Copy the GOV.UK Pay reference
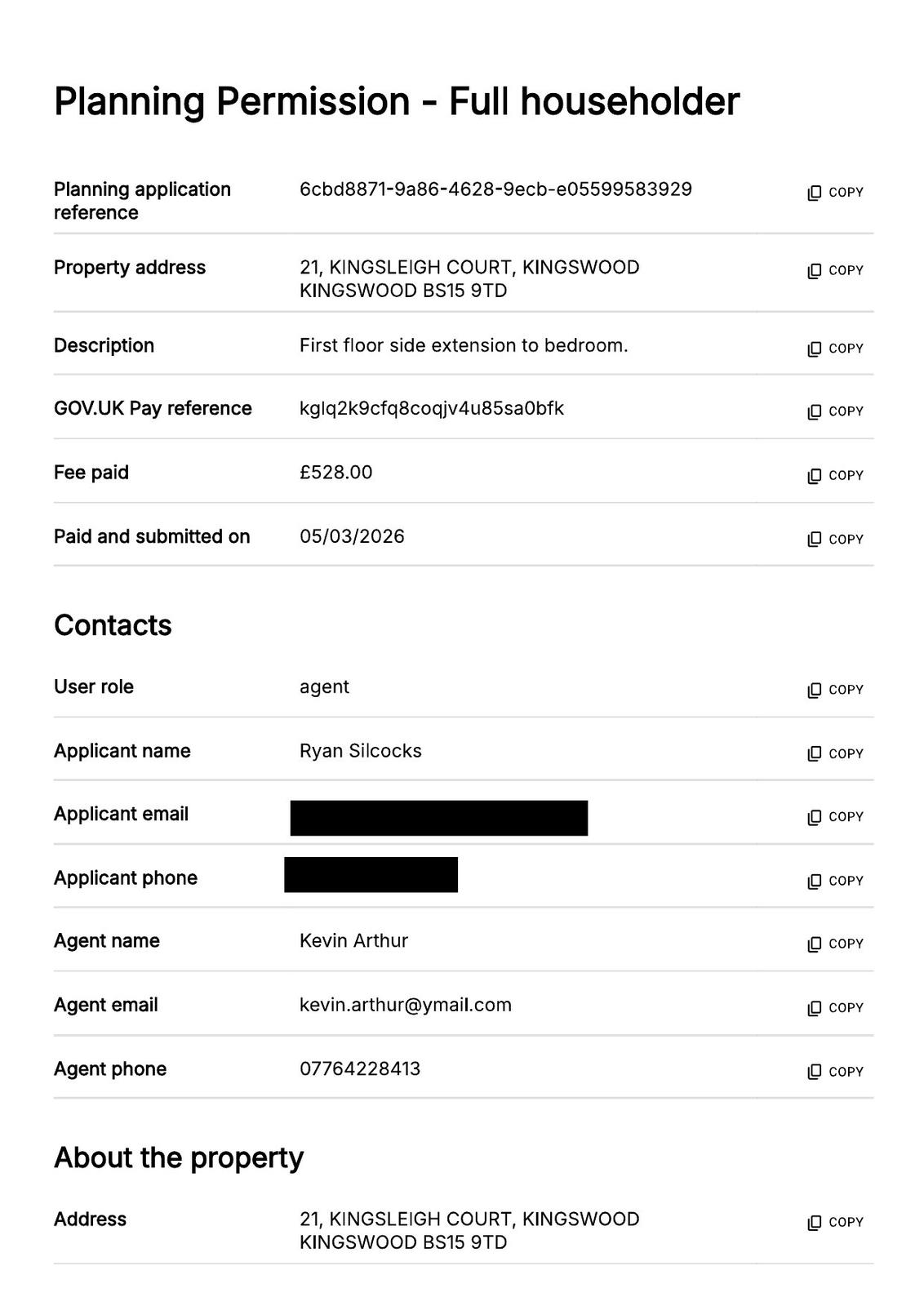This screenshot has height=1306, width=924. point(835,411)
